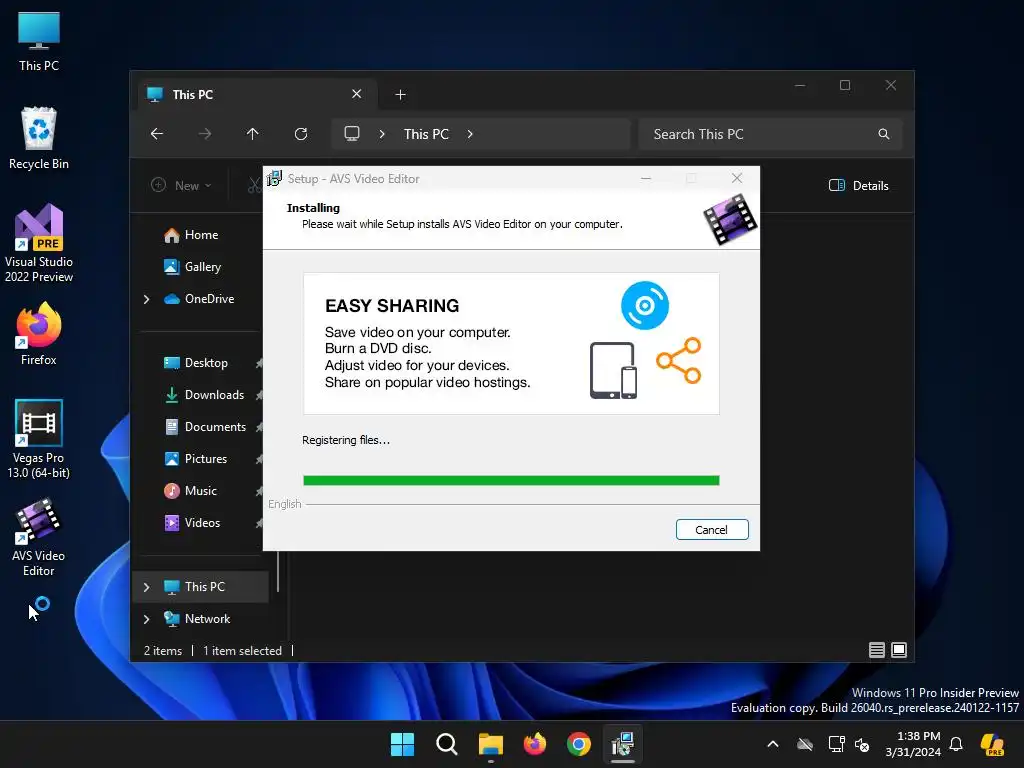Viewport: 1024px width, 768px height.
Task: Open the clock showing 1:38 PM
Action: (x=913, y=744)
